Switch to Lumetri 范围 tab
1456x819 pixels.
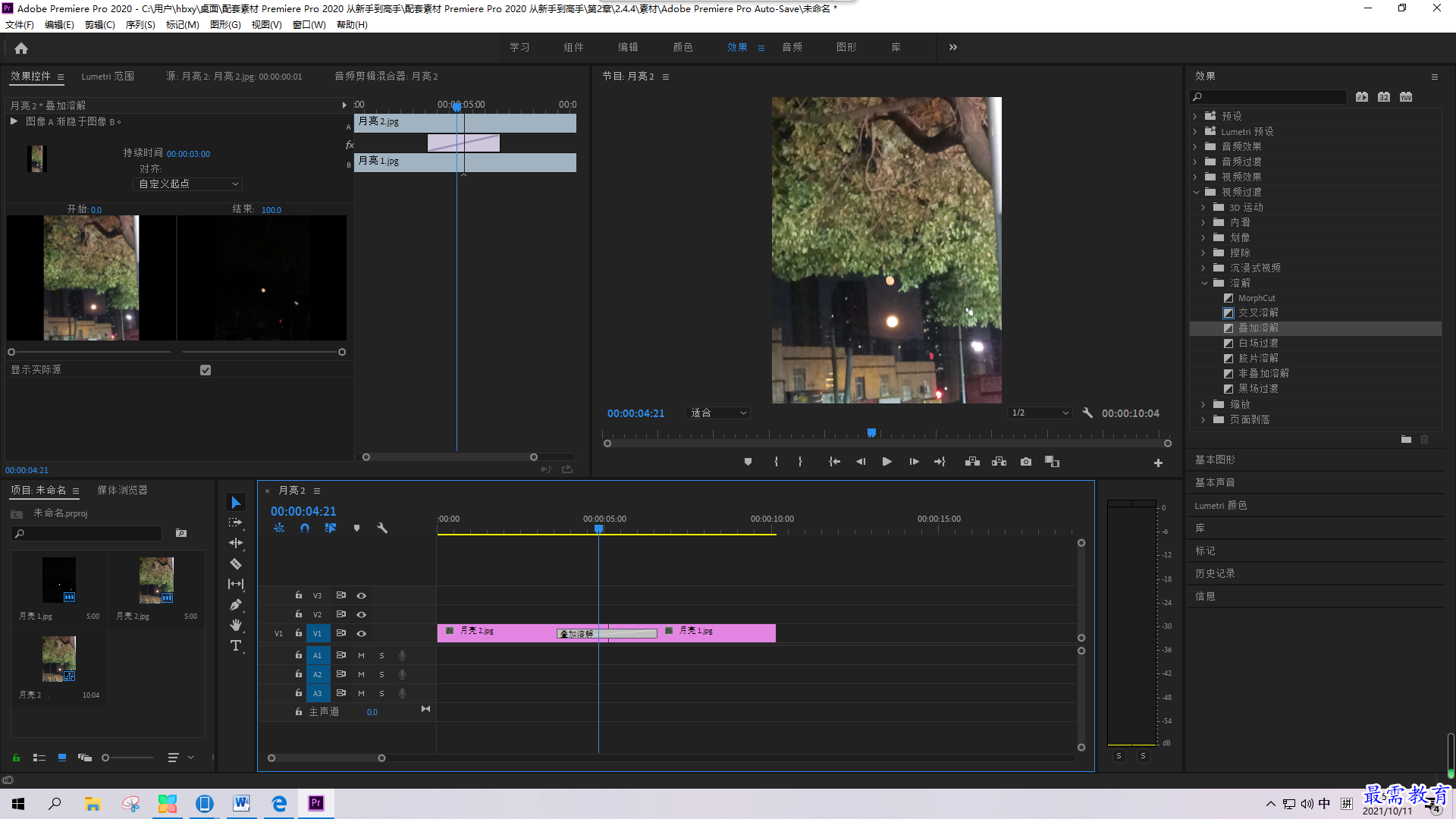[x=108, y=77]
